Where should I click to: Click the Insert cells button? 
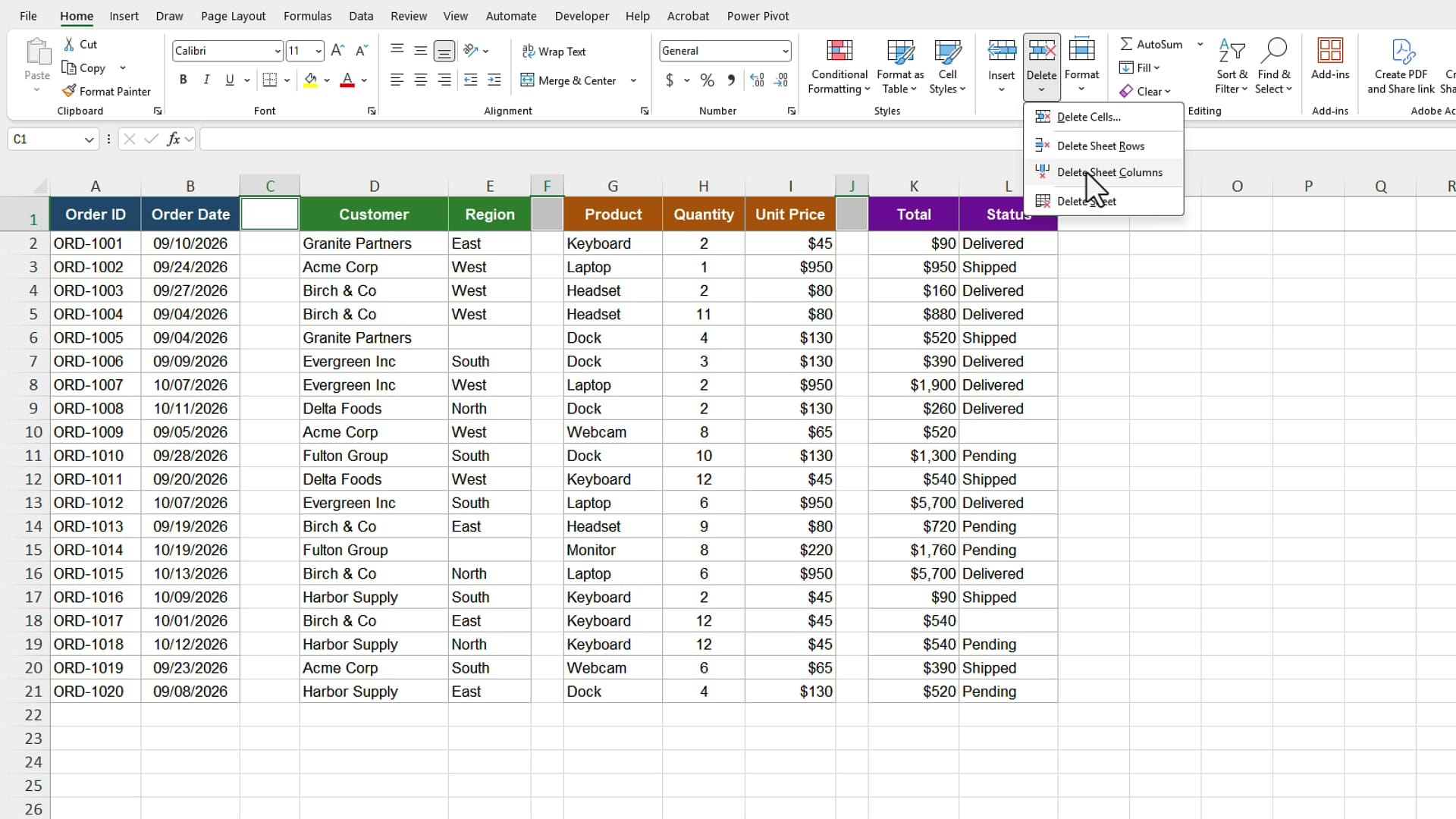point(1002,67)
